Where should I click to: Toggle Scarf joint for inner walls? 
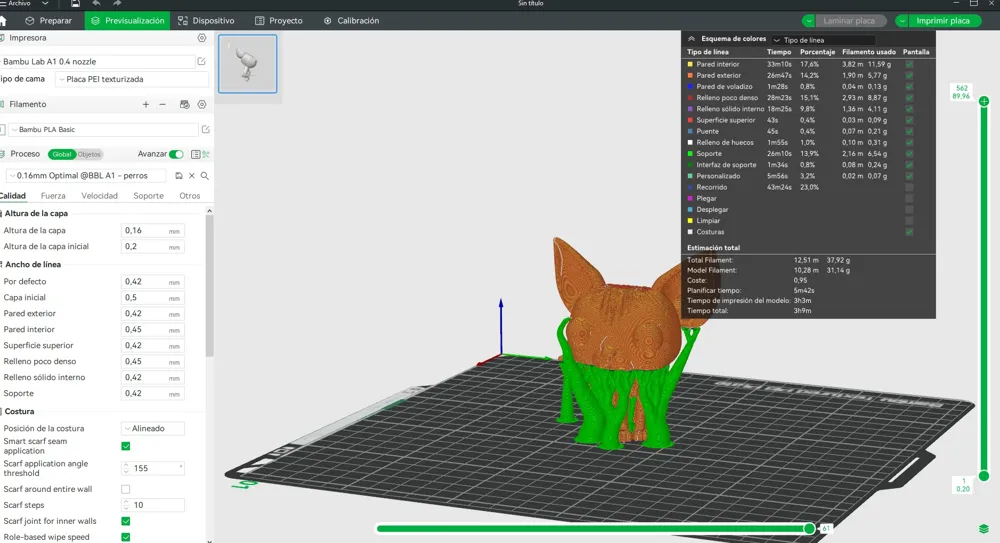click(x=126, y=521)
